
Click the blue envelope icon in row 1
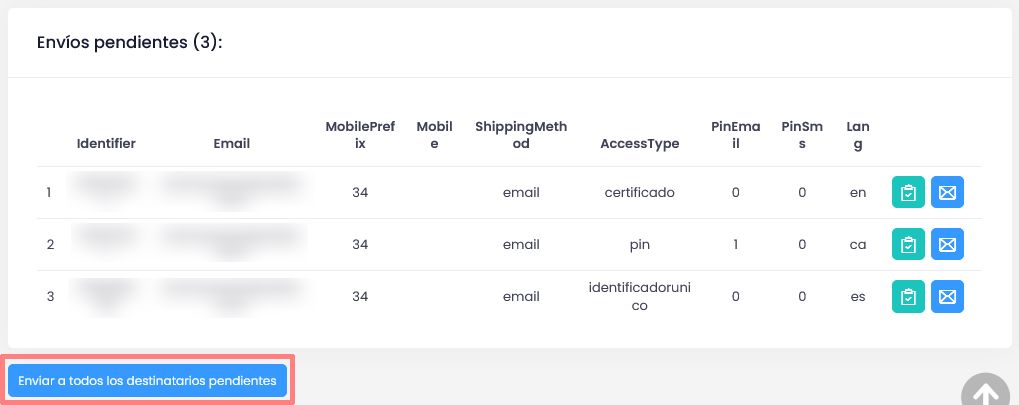(947, 193)
